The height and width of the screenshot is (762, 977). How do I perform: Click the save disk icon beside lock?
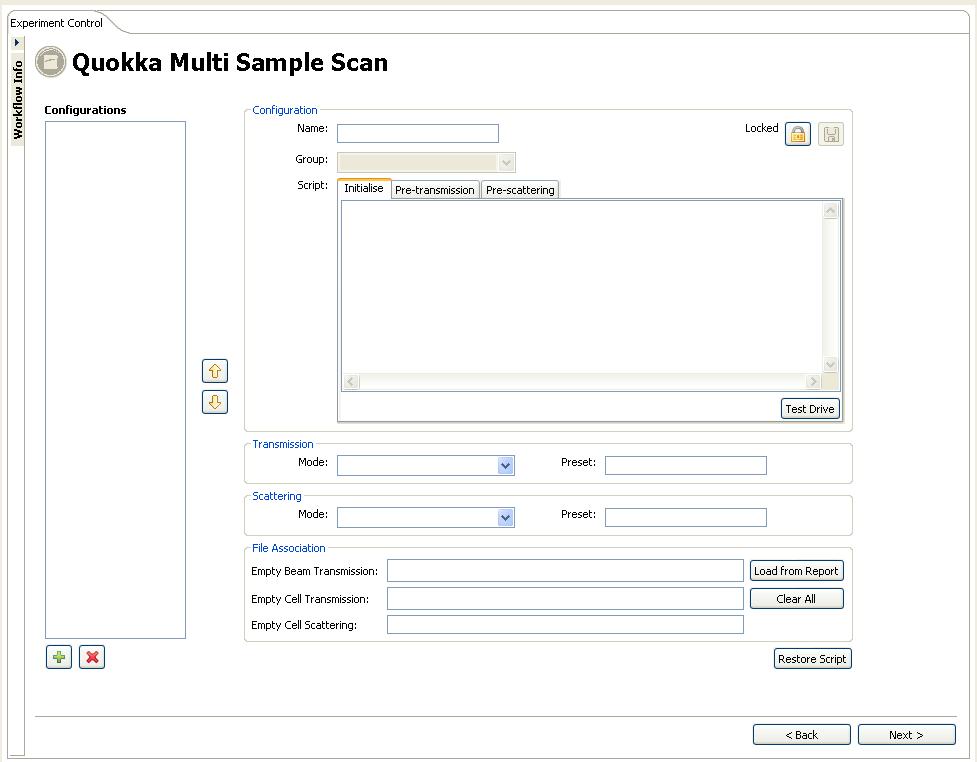[x=831, y=134]
